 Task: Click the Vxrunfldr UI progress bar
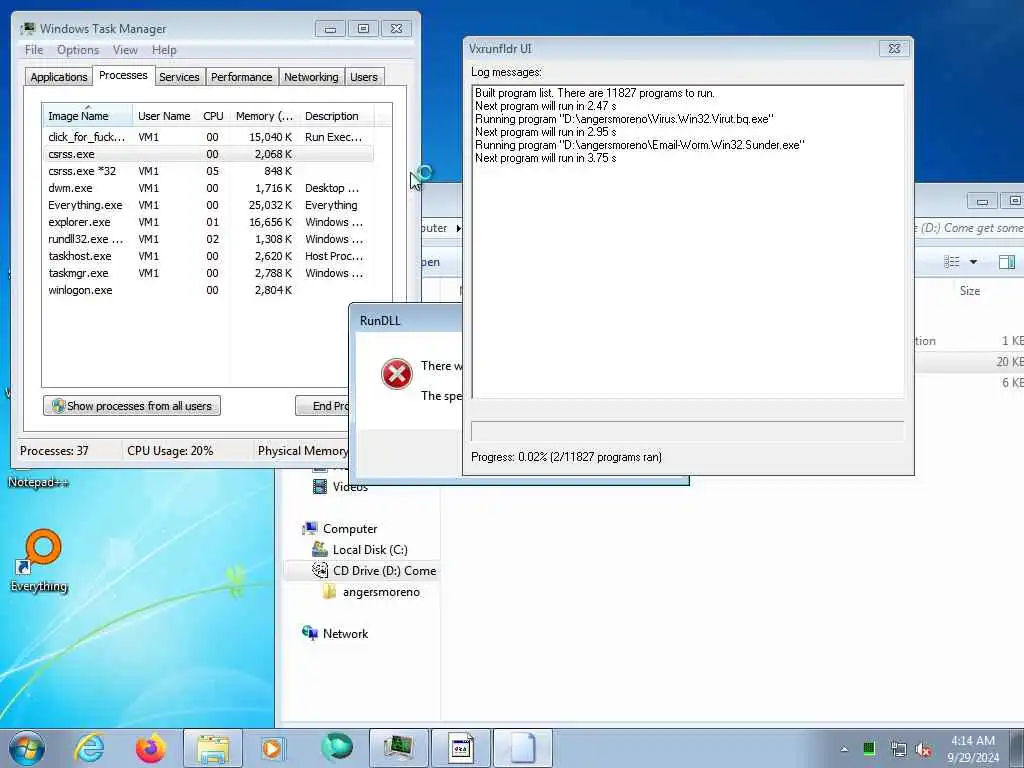(687, 431)
